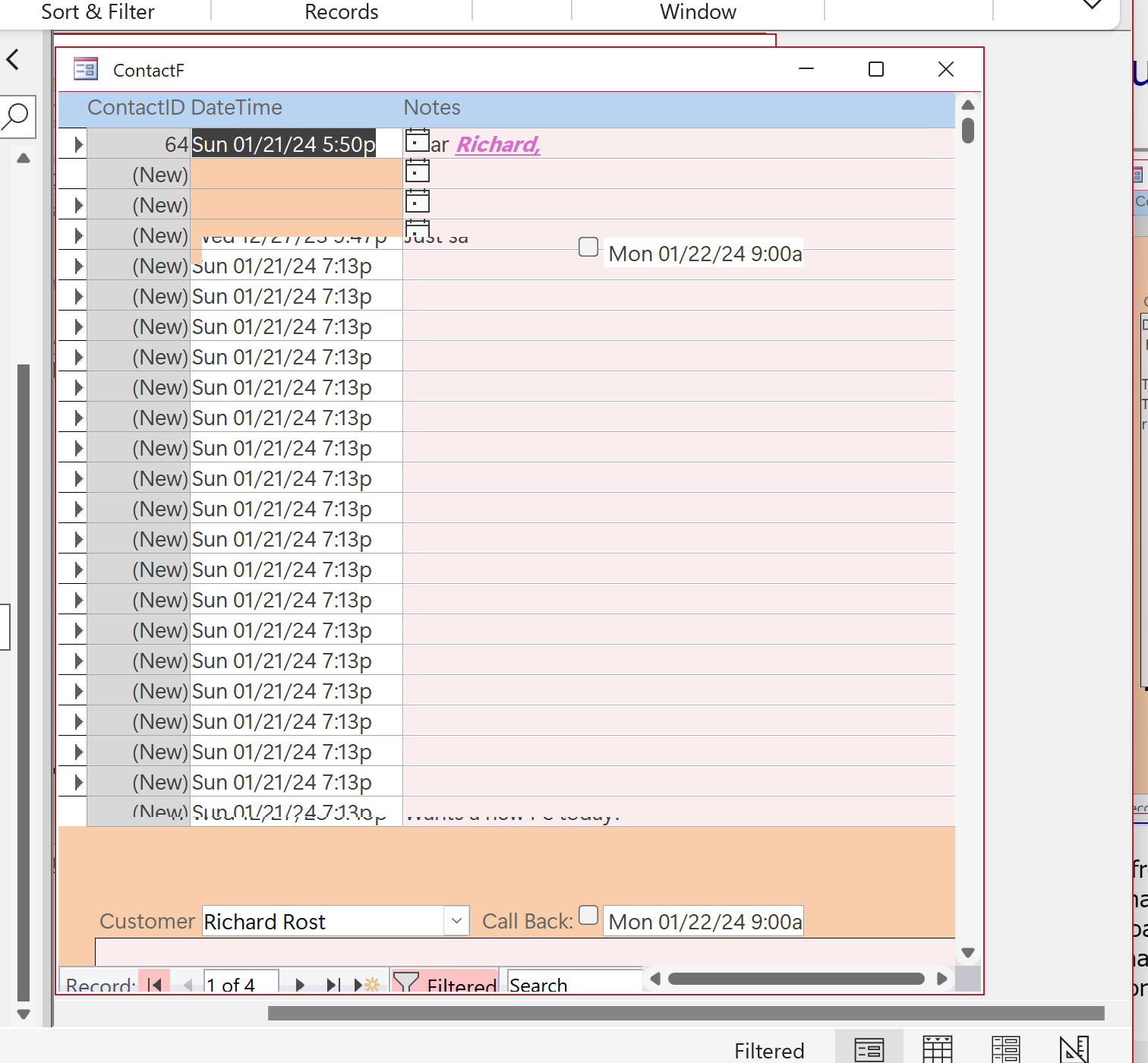Switch to Form View in status bar
The height and width of the screenshot is (1063, 1148).
[x=869, y=1049]
